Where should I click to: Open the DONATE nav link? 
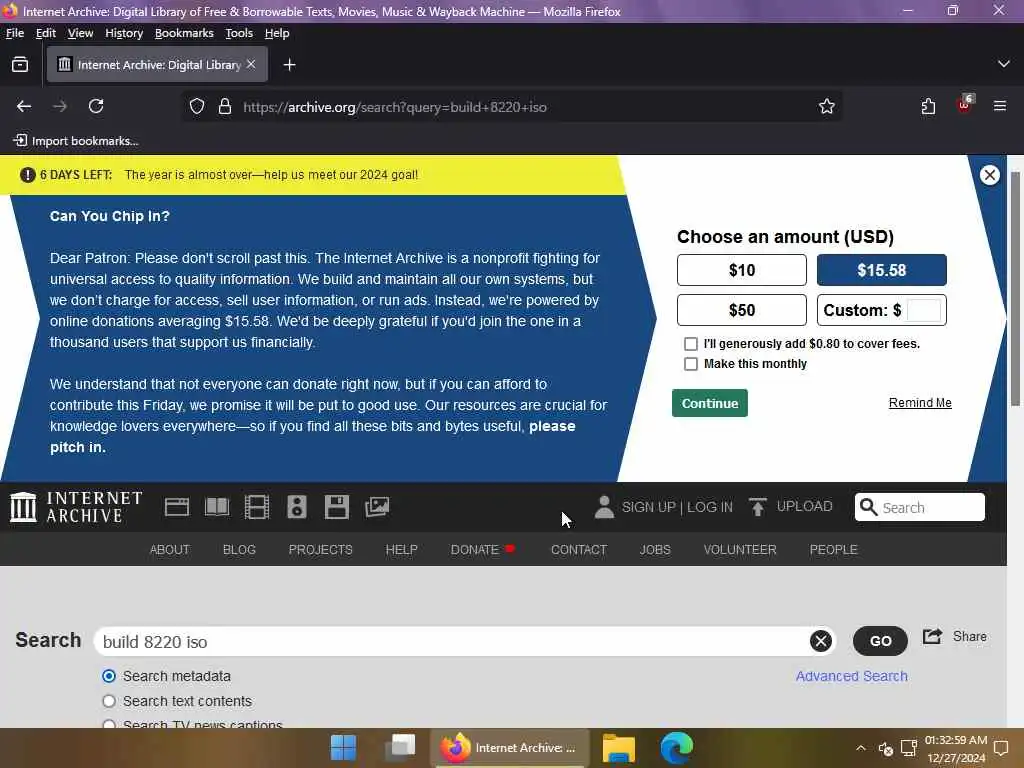pyautogui.click(x=475, y=550)
